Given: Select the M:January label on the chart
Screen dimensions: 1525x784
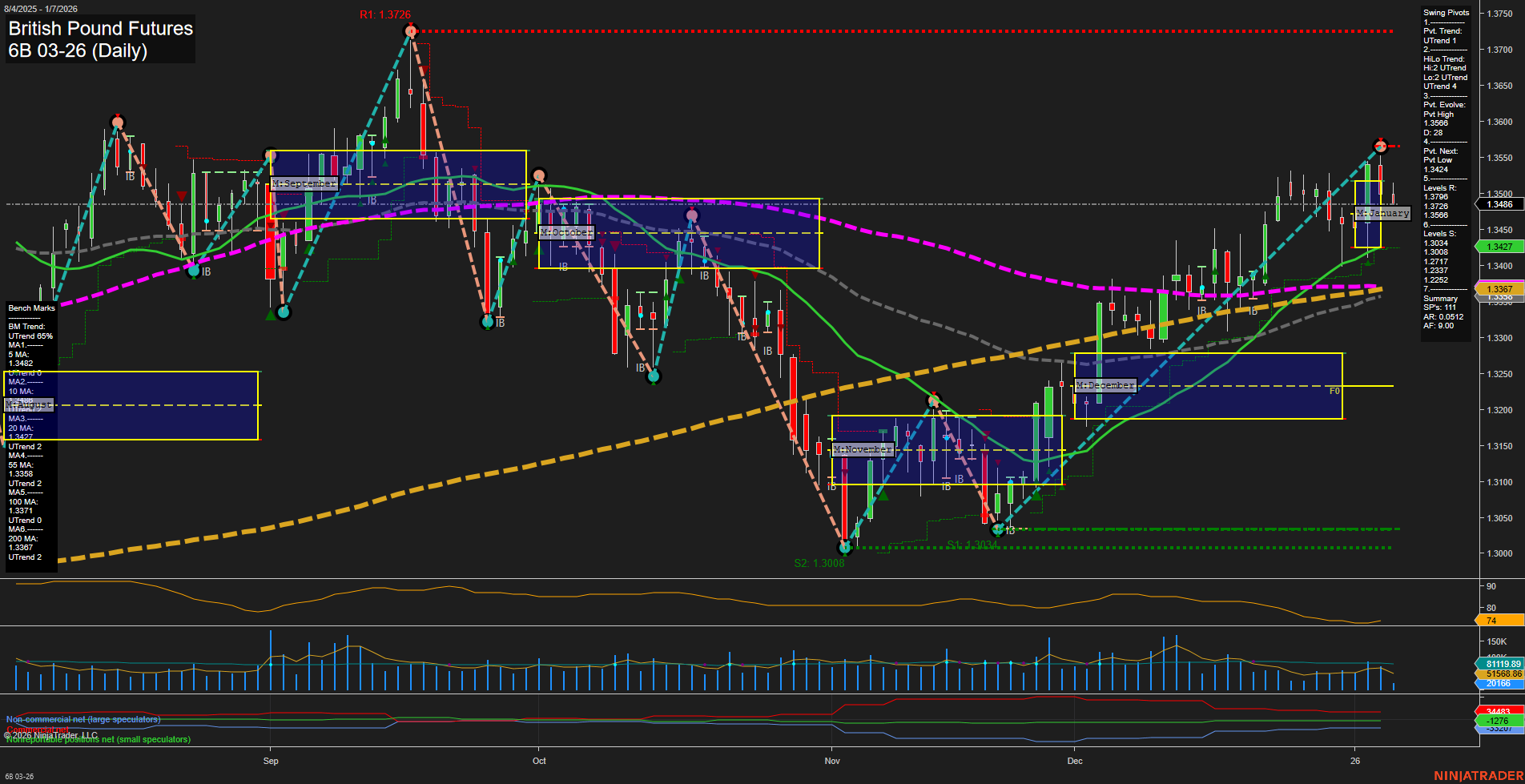Looking at the screenshot, I should [1382, 213].
